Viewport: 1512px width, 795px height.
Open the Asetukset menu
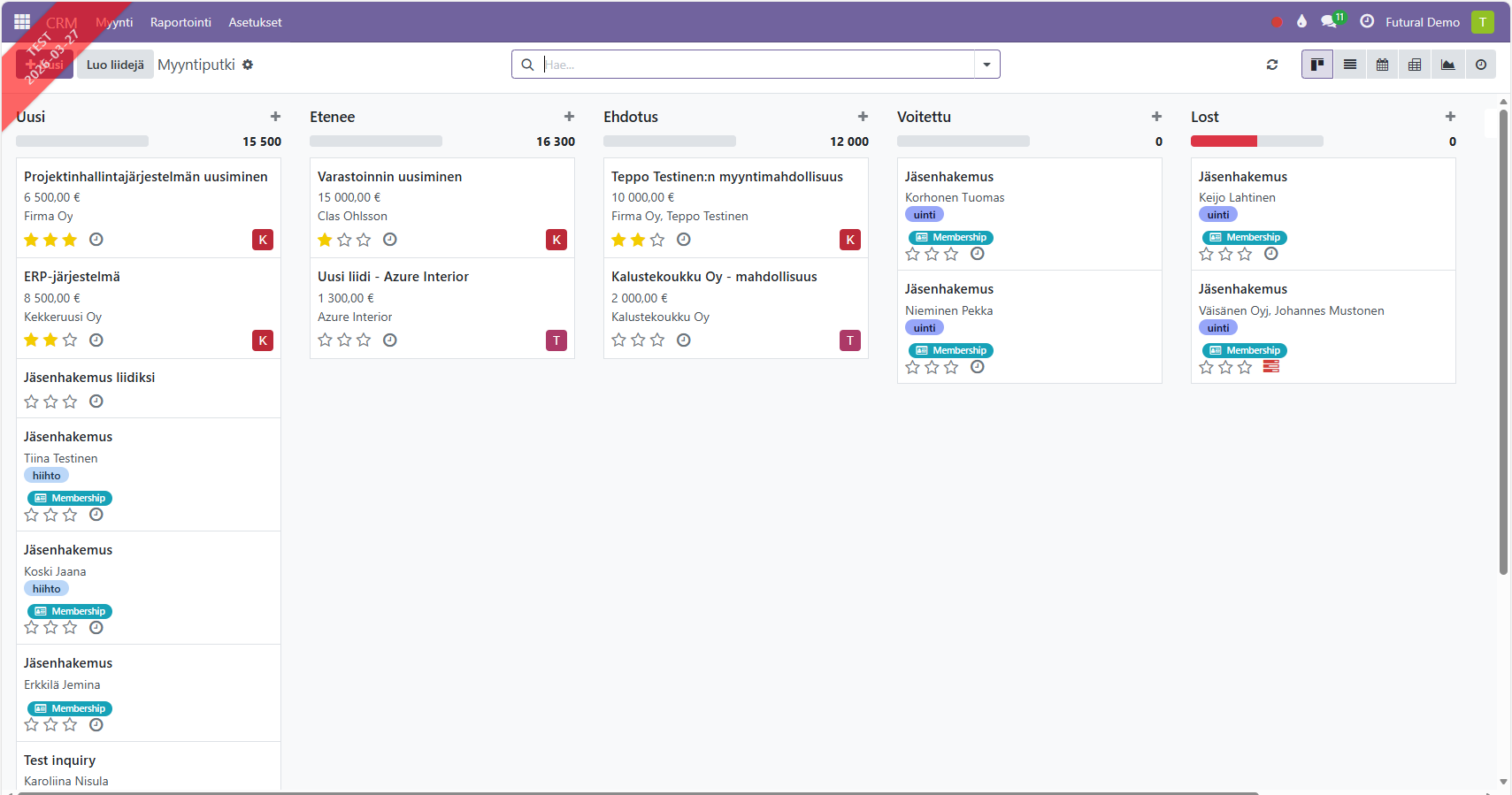[255, 22]
